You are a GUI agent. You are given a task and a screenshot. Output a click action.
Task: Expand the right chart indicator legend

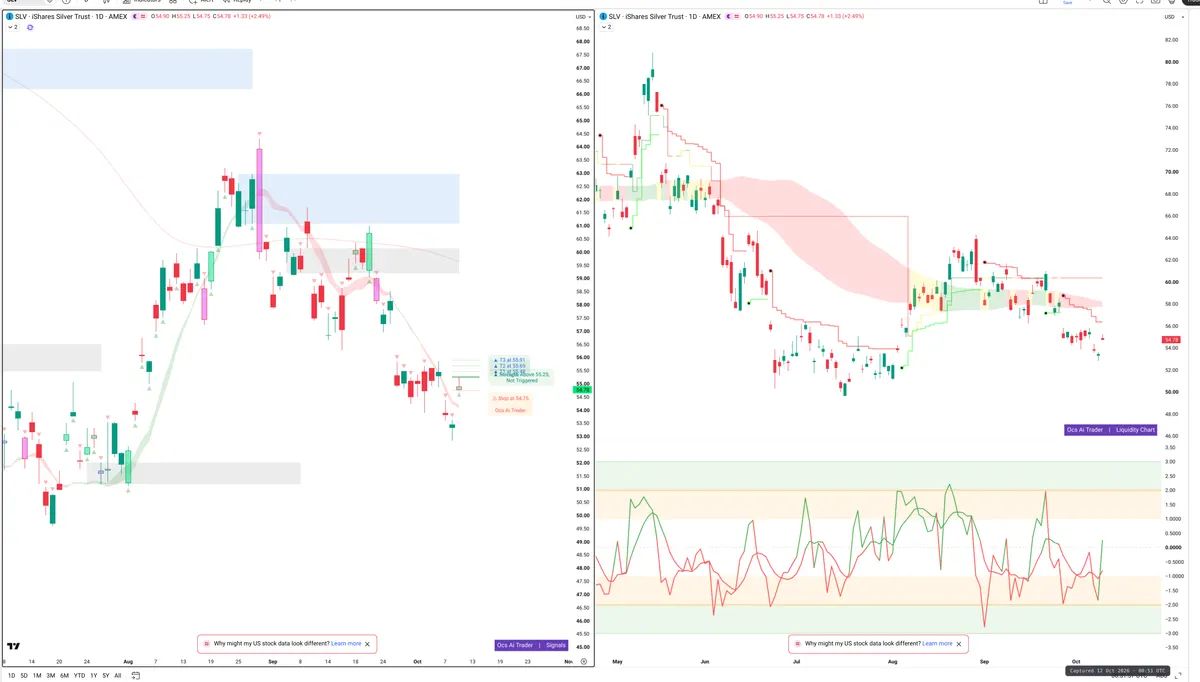606,27
